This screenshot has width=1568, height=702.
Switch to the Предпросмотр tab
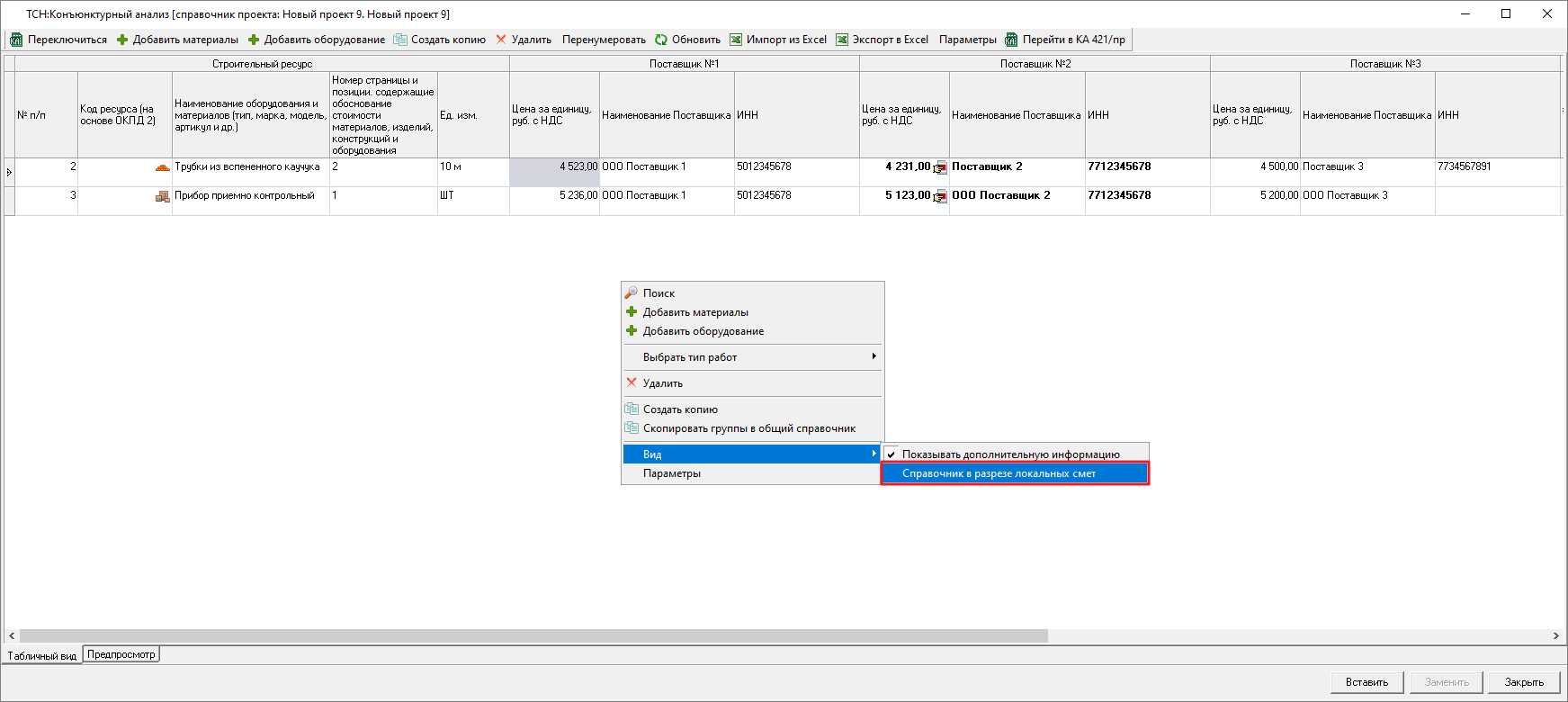(121, 654)
